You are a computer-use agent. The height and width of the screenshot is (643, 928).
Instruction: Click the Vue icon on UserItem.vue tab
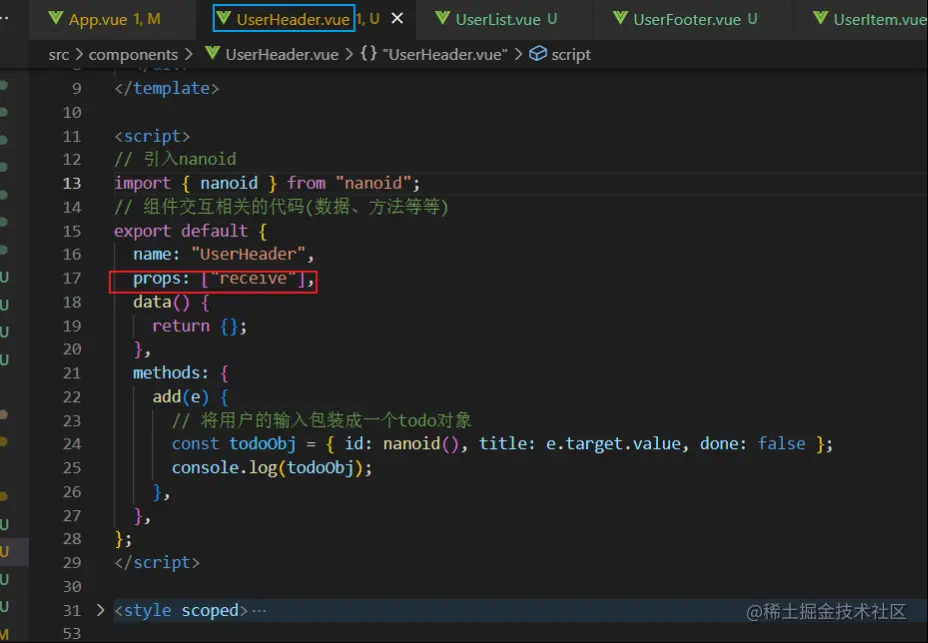[820, 18]
